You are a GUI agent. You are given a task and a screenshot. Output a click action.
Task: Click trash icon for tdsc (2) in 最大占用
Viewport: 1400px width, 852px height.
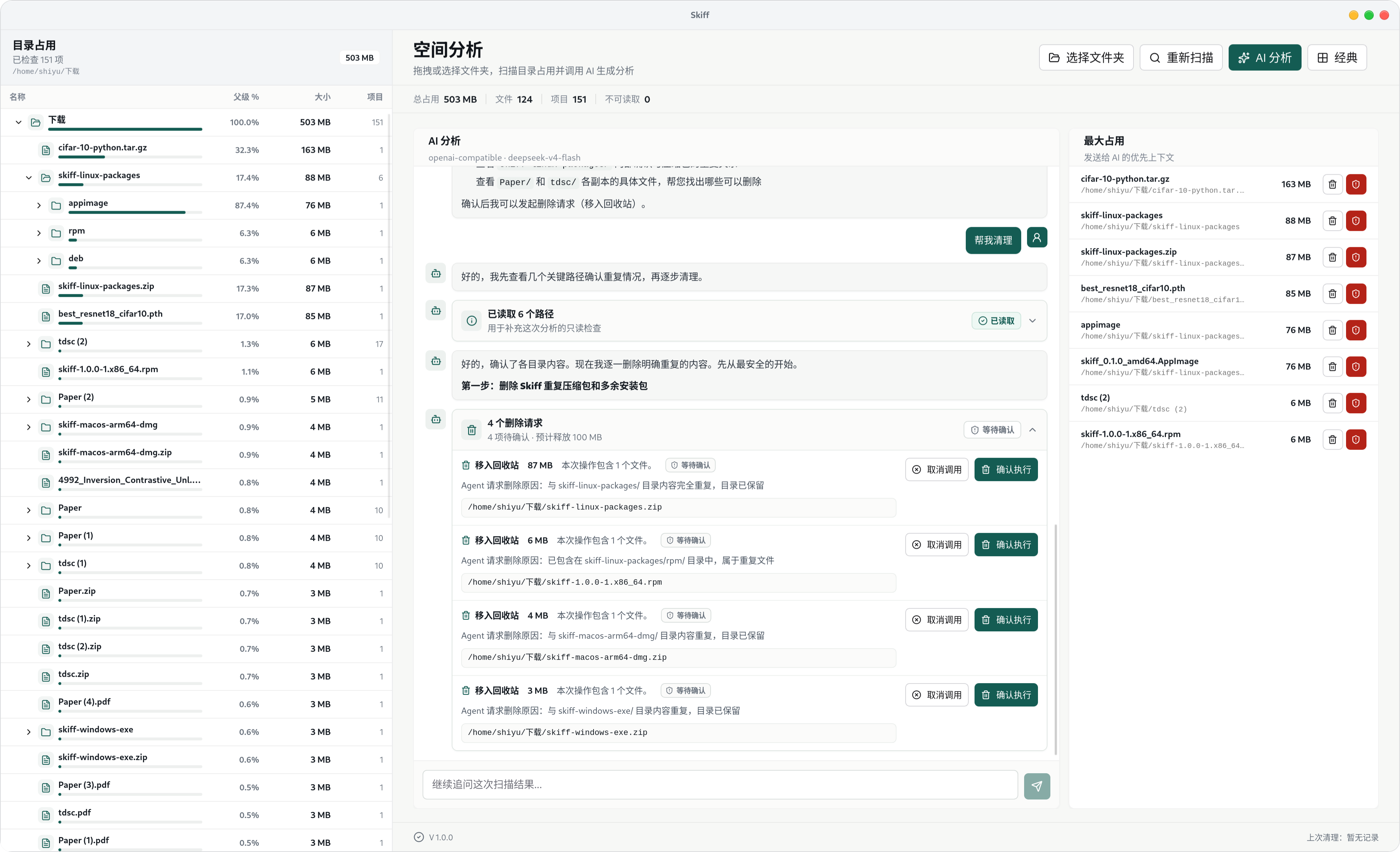[1332, 403]
